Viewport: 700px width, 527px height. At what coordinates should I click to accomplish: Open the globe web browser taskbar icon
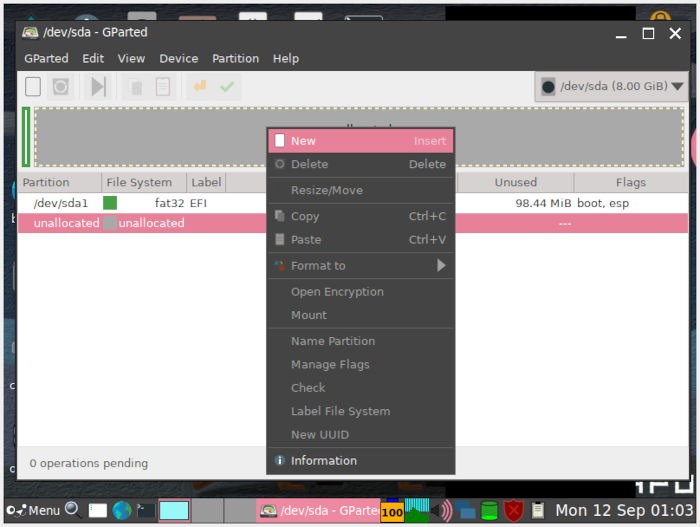(x=122, y=510)
